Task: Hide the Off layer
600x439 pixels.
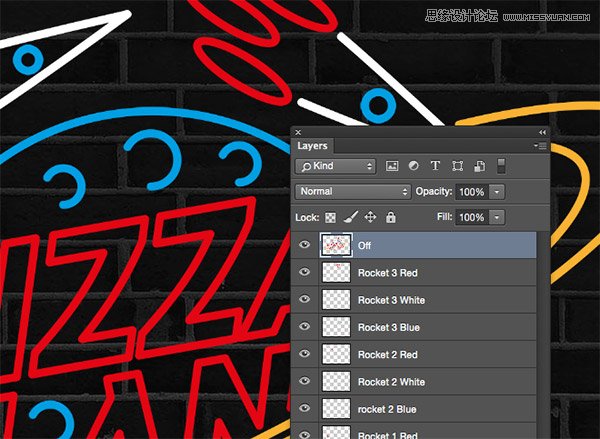Action: point(305,244)
